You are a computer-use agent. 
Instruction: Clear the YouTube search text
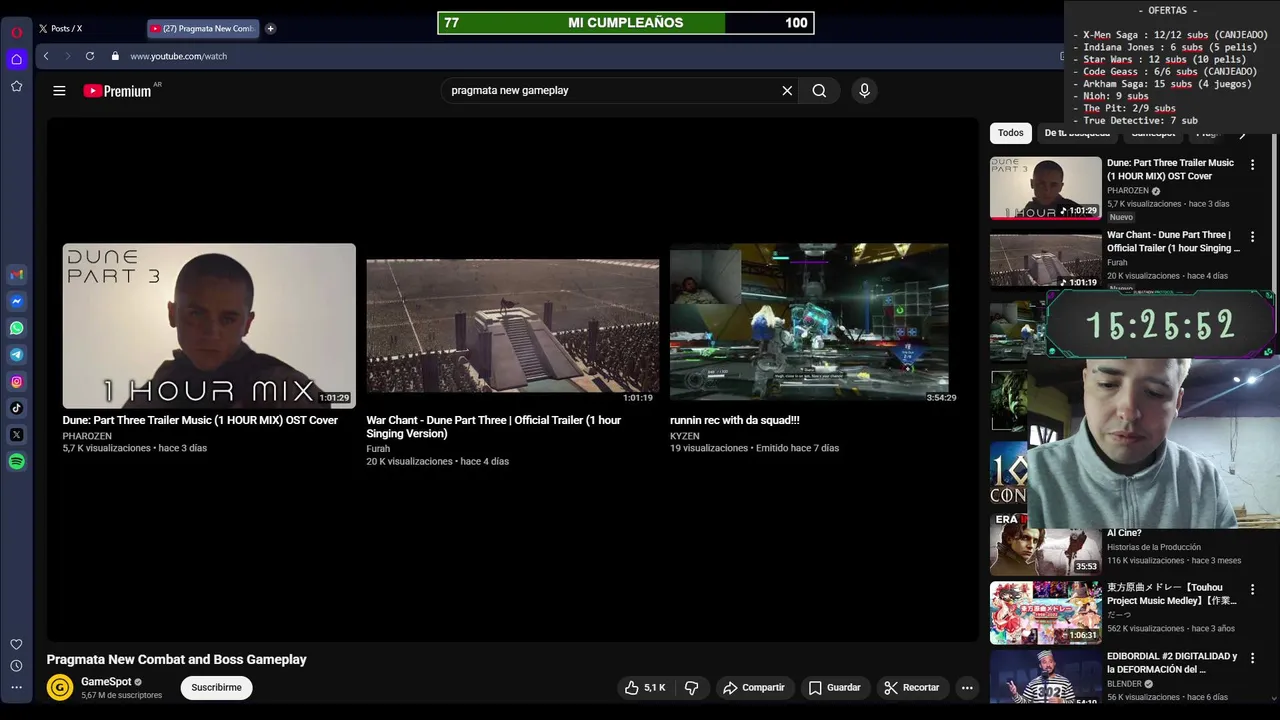[x=787, y=91]
